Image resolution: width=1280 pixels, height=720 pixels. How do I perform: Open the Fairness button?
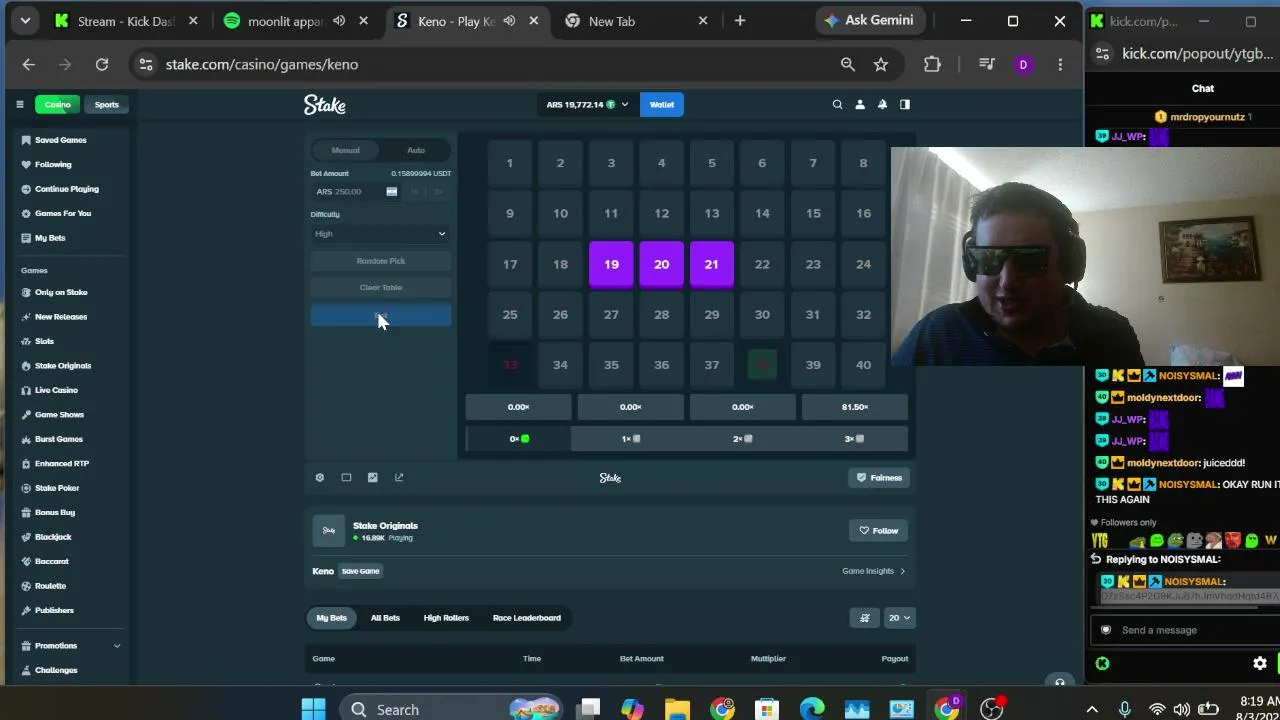coord(879,478)
